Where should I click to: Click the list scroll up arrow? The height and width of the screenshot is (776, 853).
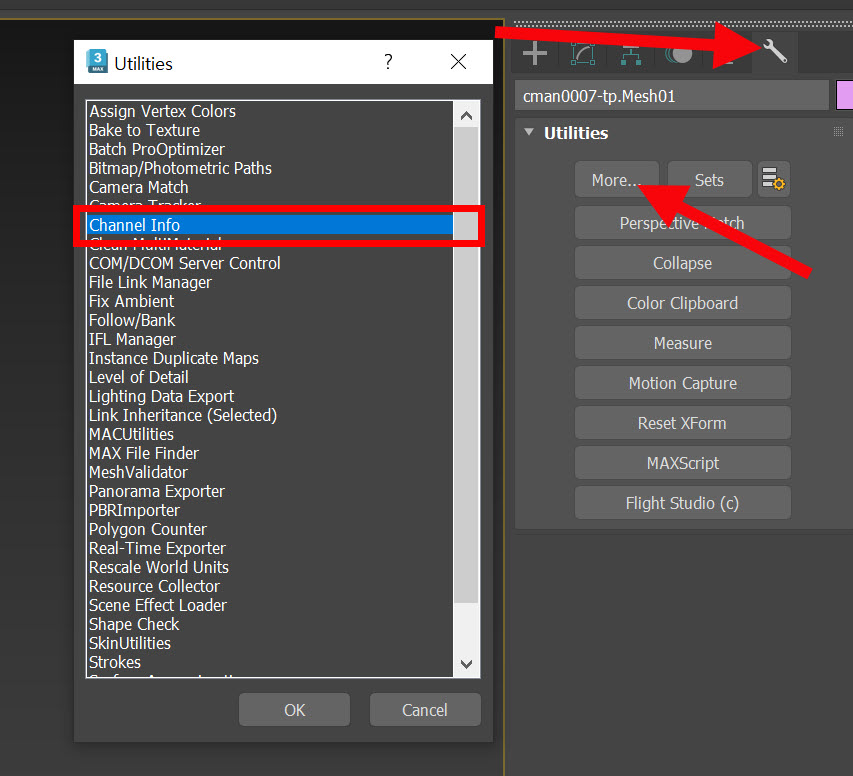(466, 115)
